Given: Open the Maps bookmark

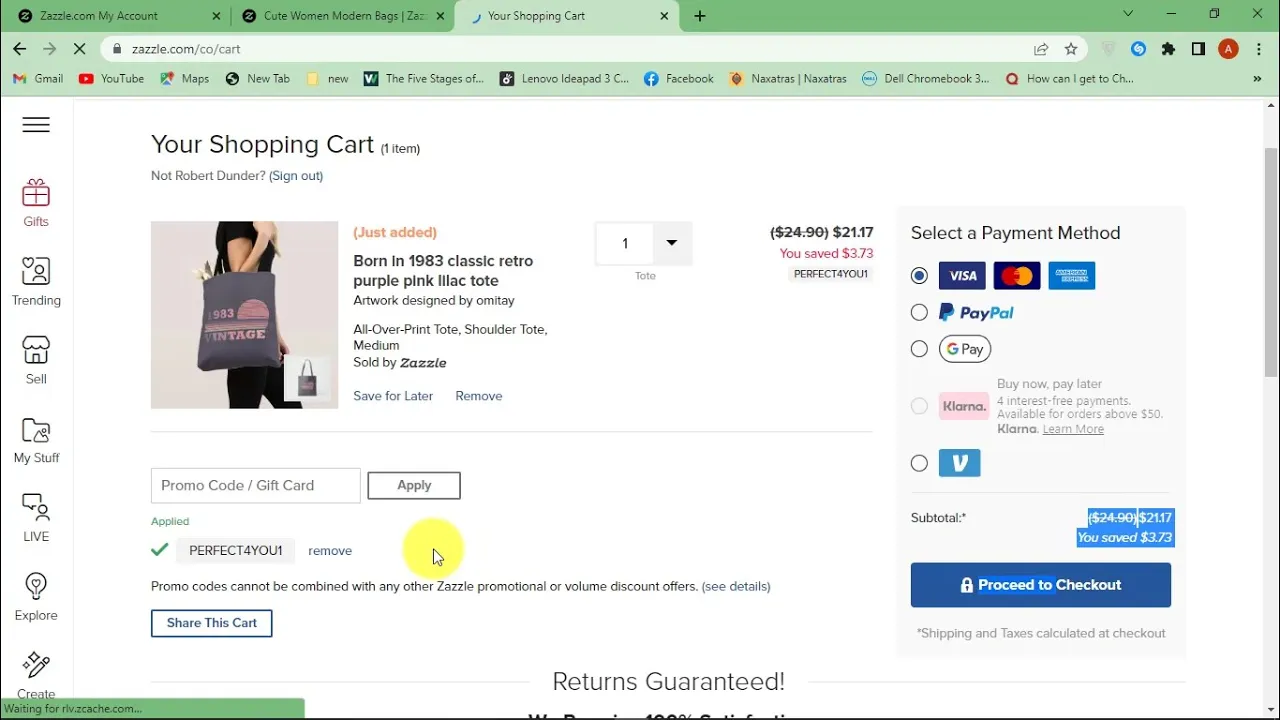Looking at the screenshot, I should point(184,79).
